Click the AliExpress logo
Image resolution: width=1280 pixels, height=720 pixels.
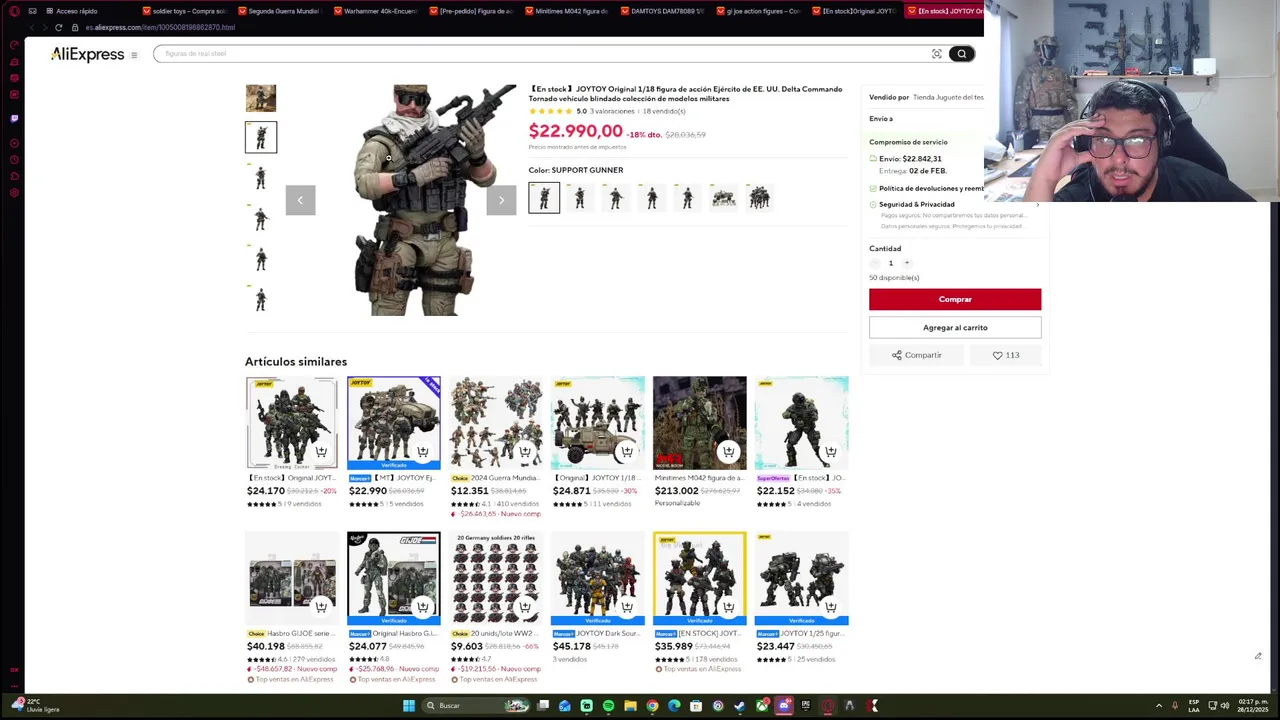[88, 54]
